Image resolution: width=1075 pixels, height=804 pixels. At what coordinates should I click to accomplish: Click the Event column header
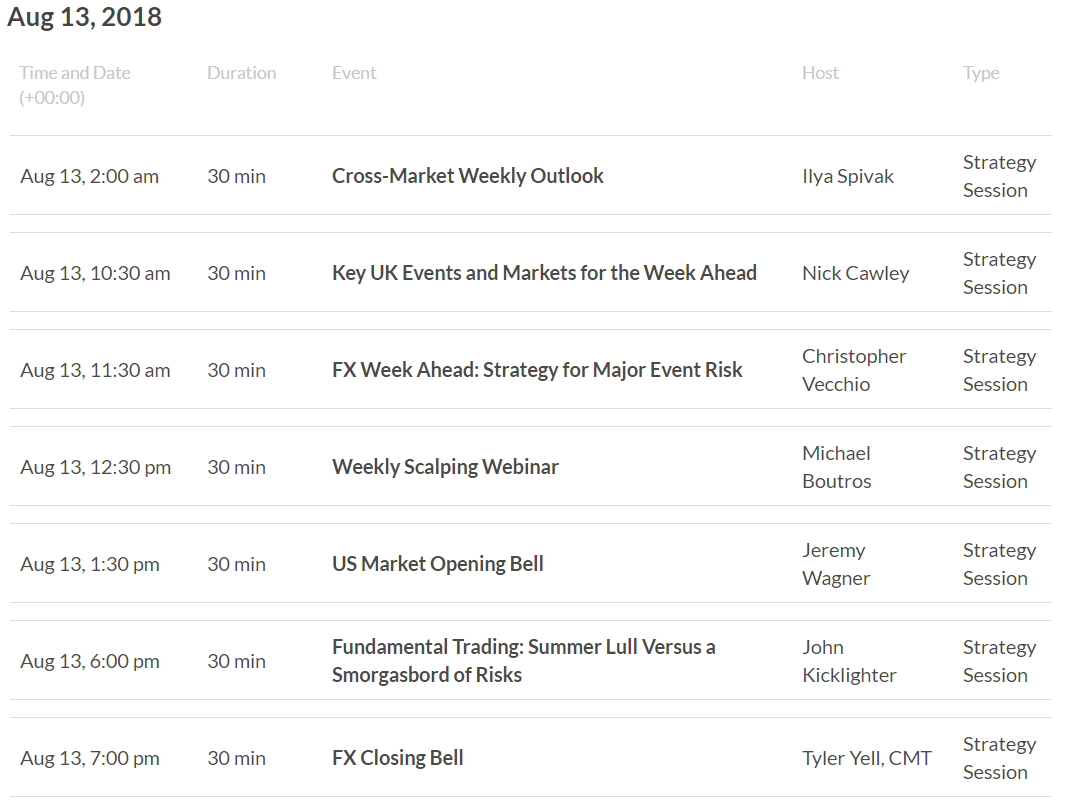click(354, 73)
